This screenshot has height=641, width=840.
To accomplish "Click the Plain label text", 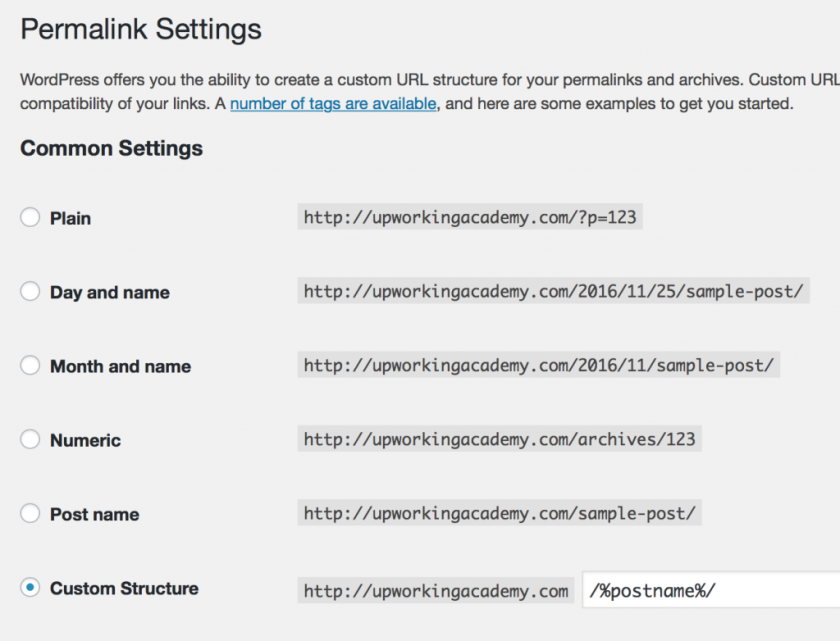I will coord(70,218).
